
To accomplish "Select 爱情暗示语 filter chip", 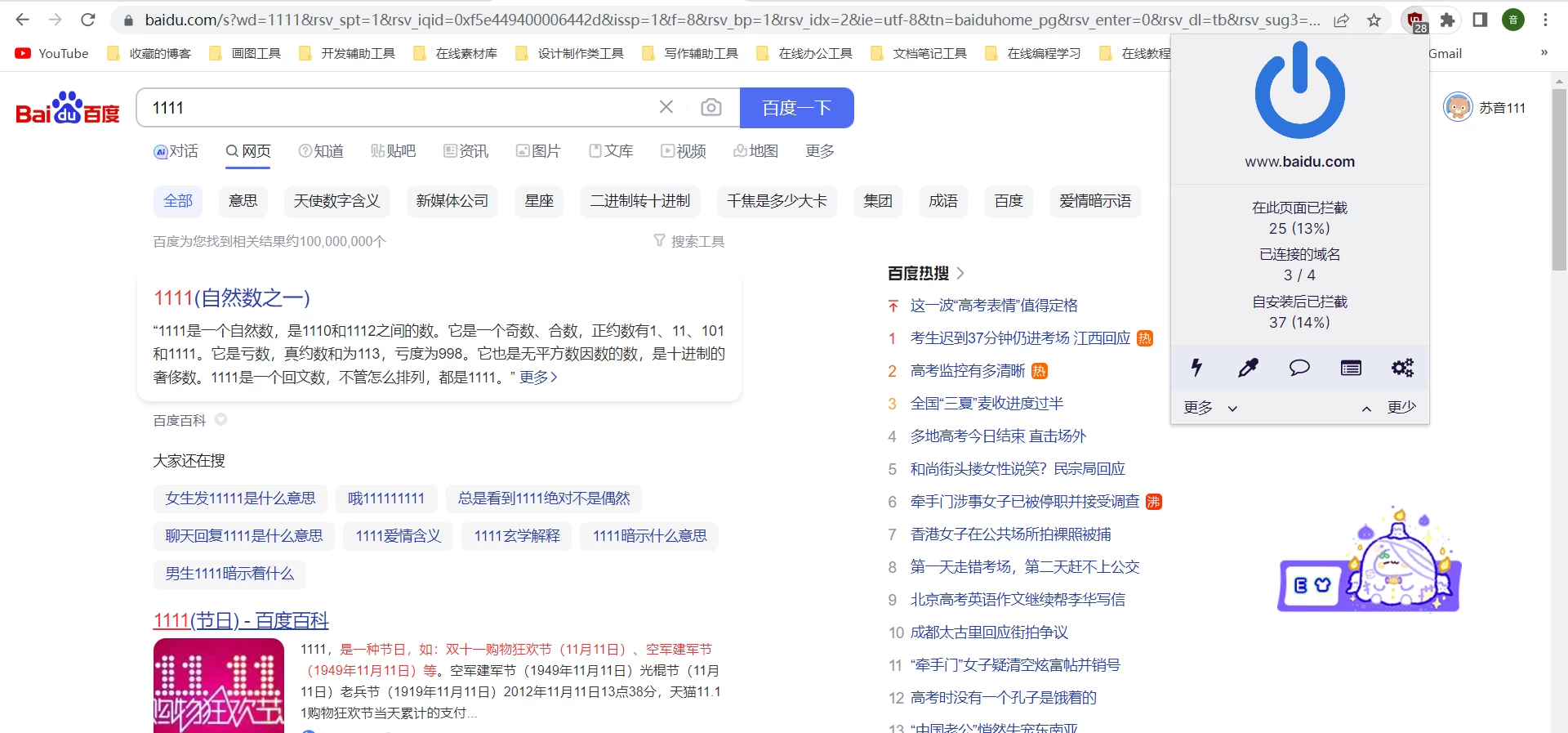I will [x=1095, y=201].
